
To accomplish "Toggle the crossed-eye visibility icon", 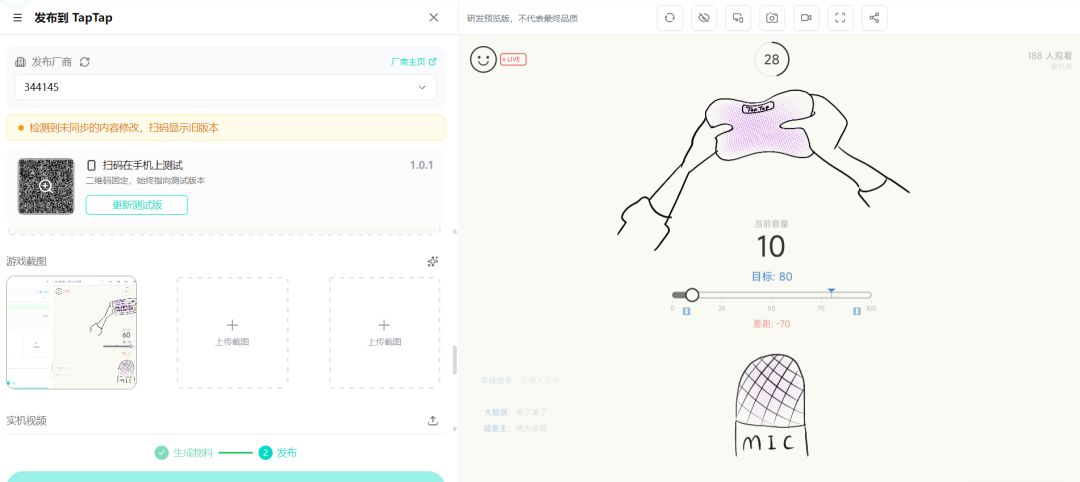I will click(704, 18).
